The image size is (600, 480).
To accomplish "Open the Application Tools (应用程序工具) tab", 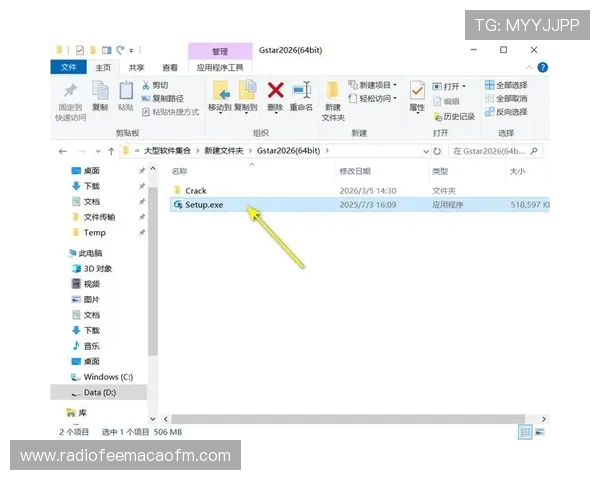I will 220,68.
